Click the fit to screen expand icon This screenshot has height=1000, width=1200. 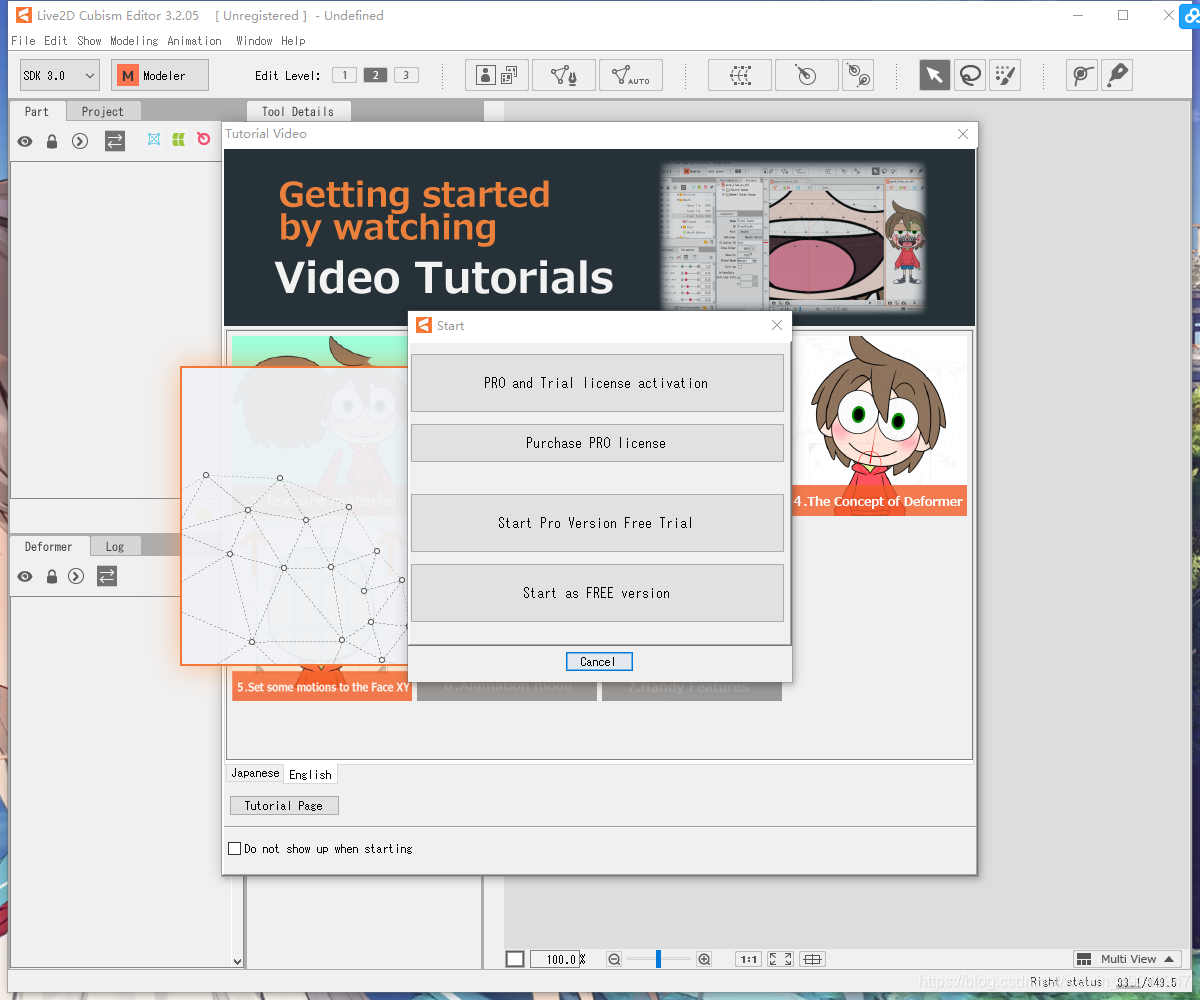coord(780,959)
